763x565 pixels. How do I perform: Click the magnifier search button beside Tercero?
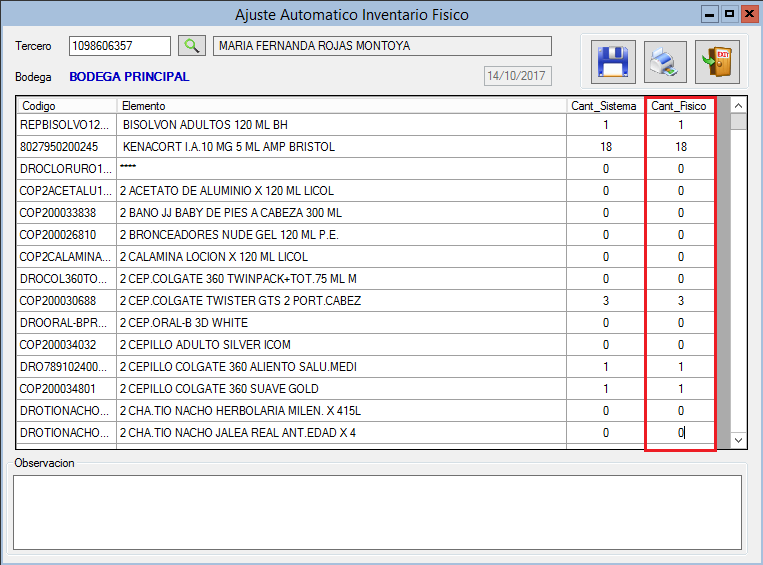(190, 46)
